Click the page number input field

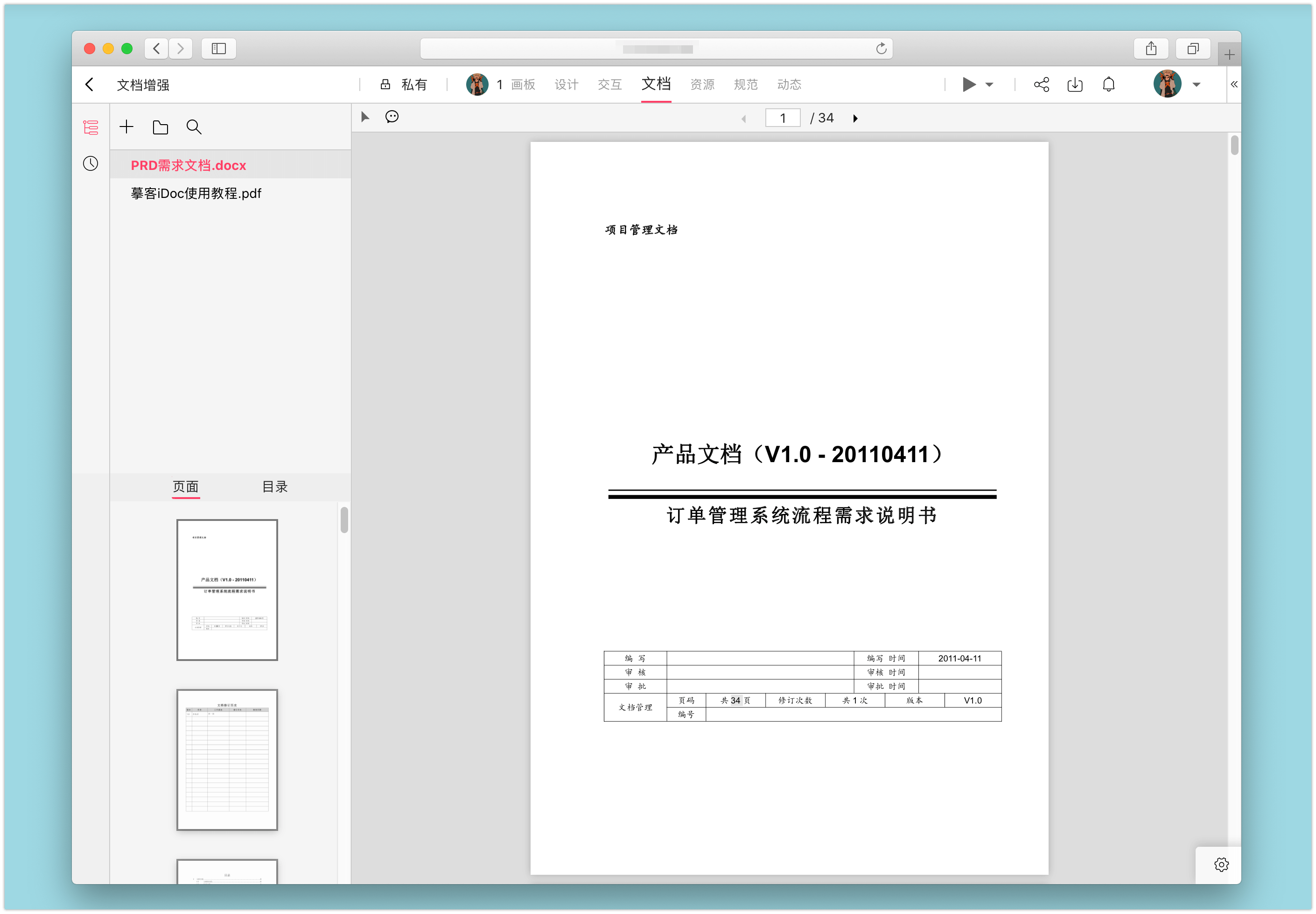pyautogui.click(x=783, y=118)
